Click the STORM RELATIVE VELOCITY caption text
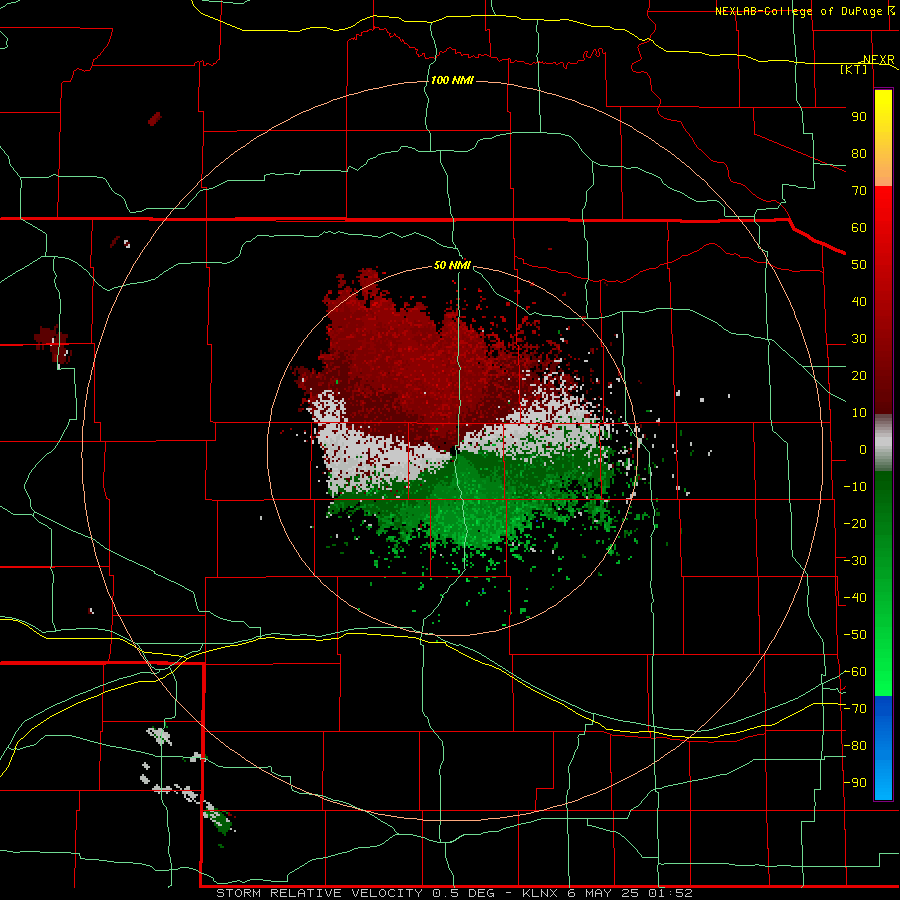 coord(319,893)
